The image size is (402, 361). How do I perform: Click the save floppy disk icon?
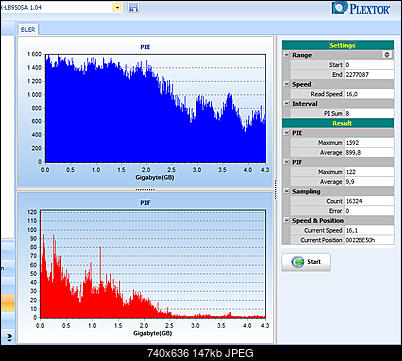tap(133, 7)
